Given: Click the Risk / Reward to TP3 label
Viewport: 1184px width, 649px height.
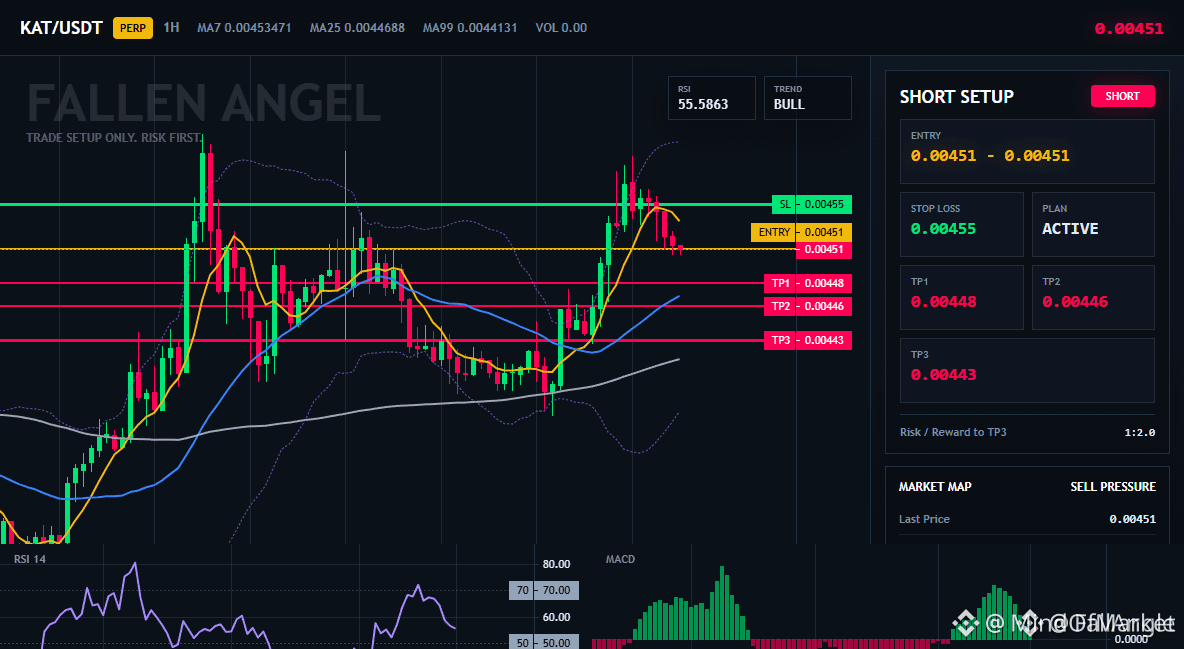Looking at the screenshot, I should [953, 432].
